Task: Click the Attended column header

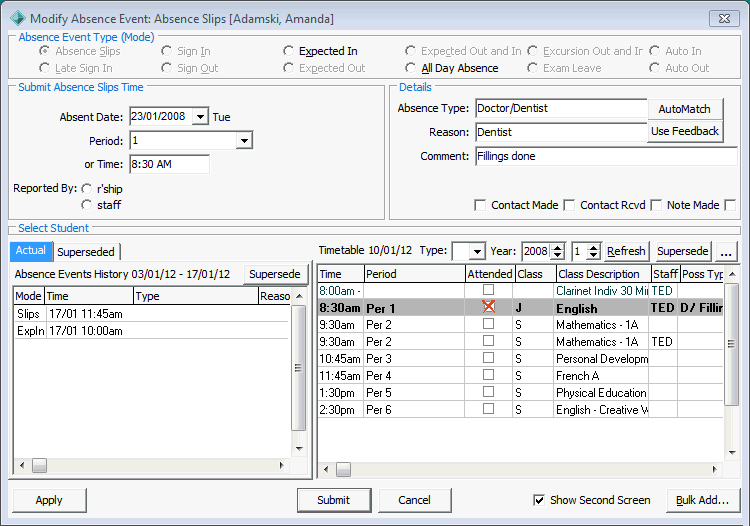Action: (490, 274)
